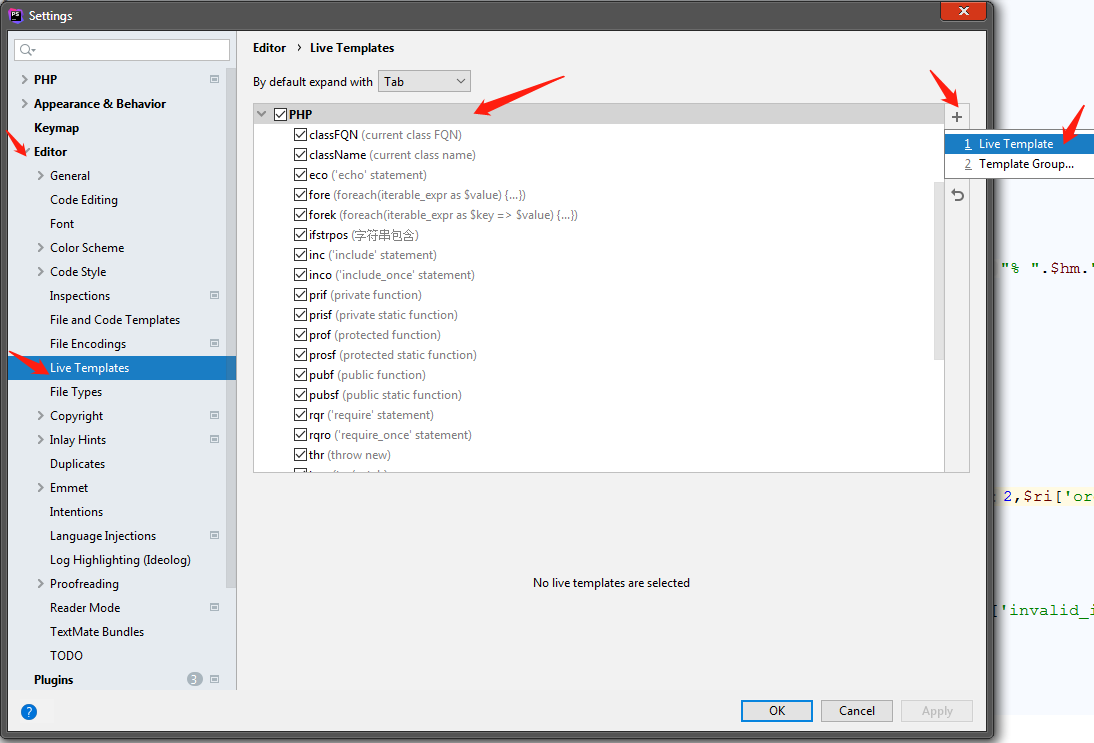Viewport: 1094px width, 743px height.
Task: Open Intentions settings
Action: coord(76,512)
